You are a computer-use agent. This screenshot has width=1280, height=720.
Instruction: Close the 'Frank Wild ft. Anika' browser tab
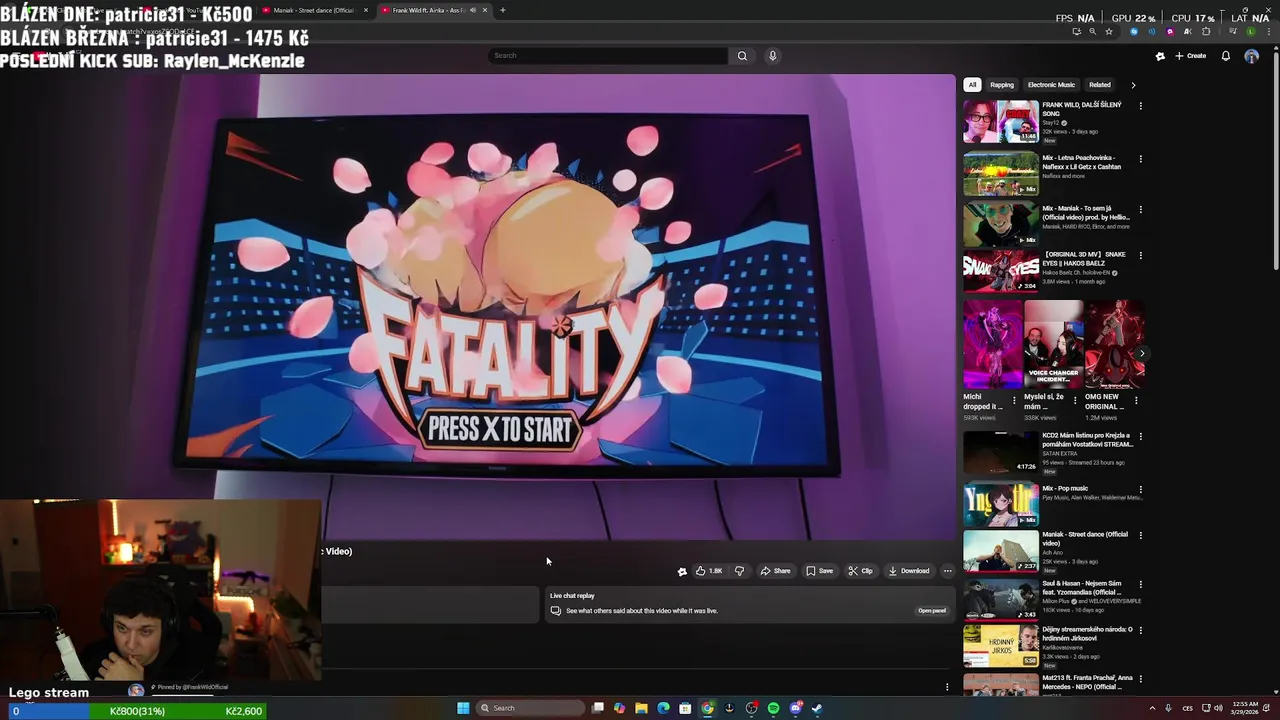tap(485, 10)
